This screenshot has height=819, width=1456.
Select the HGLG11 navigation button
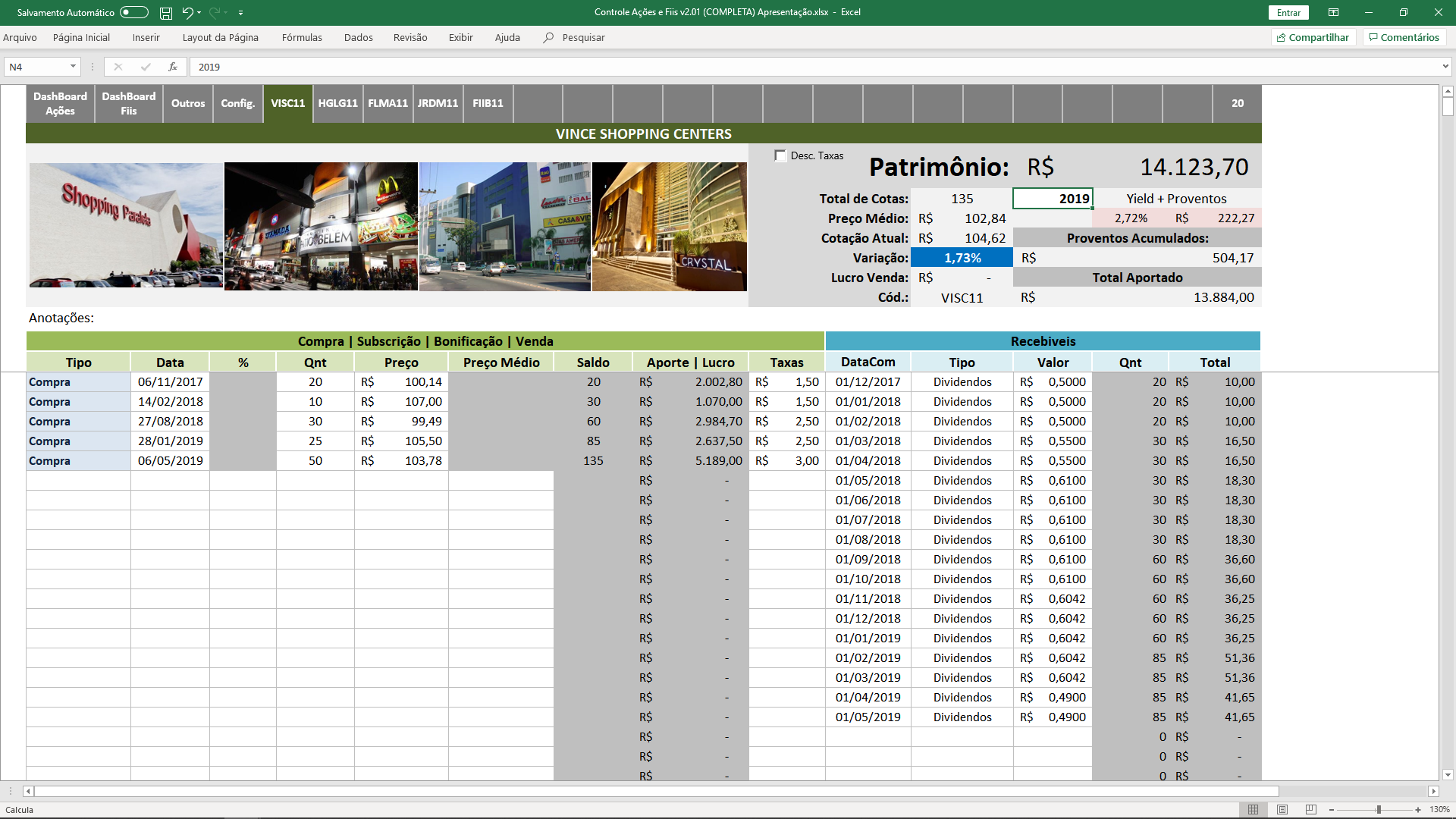pyautogui.click(x=337, y=103)
